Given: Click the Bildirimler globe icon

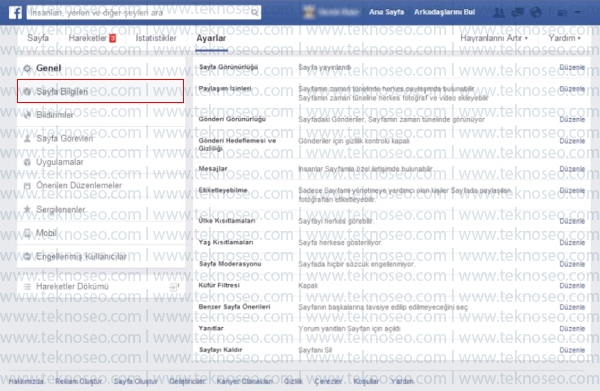Looking at the screenshot, I should click(x=27, y=115).
